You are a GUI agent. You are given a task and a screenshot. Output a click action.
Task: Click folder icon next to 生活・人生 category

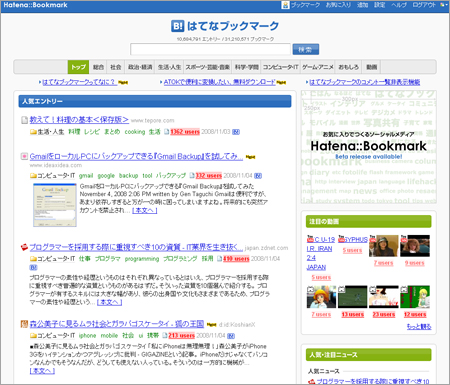(x=33, y=132)
